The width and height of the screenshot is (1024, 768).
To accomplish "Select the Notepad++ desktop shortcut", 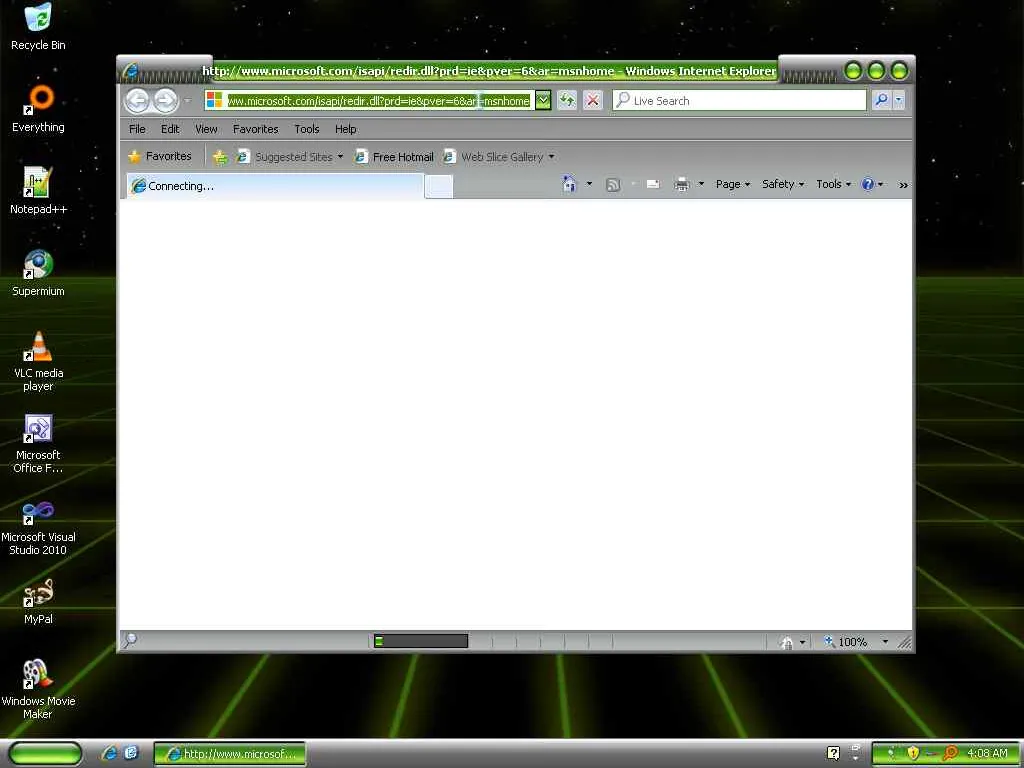I will (x=38, y=191).
